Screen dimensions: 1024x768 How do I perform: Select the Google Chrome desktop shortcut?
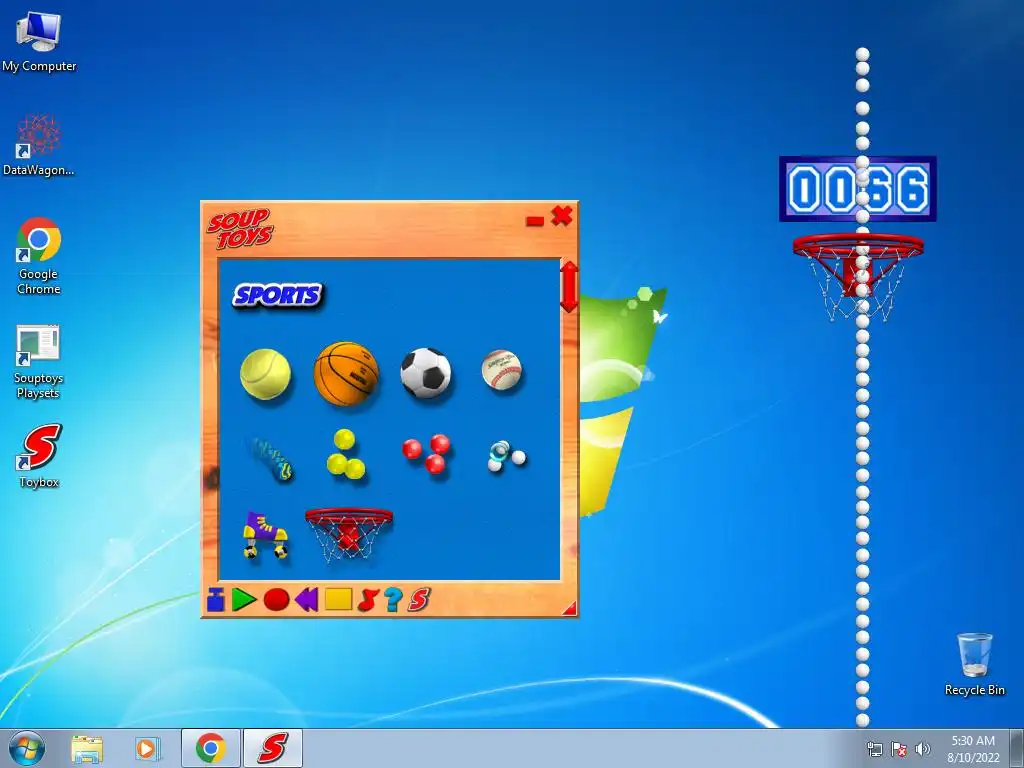click(39, 256)
